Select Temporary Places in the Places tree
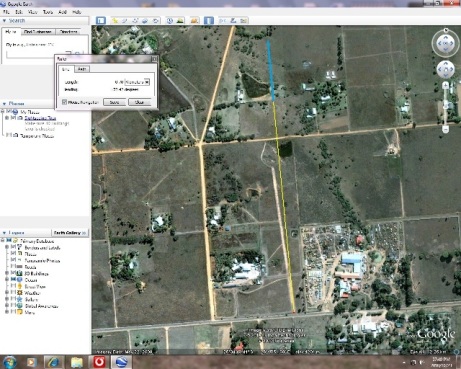461x369 pixels. (x=37, y=136)
